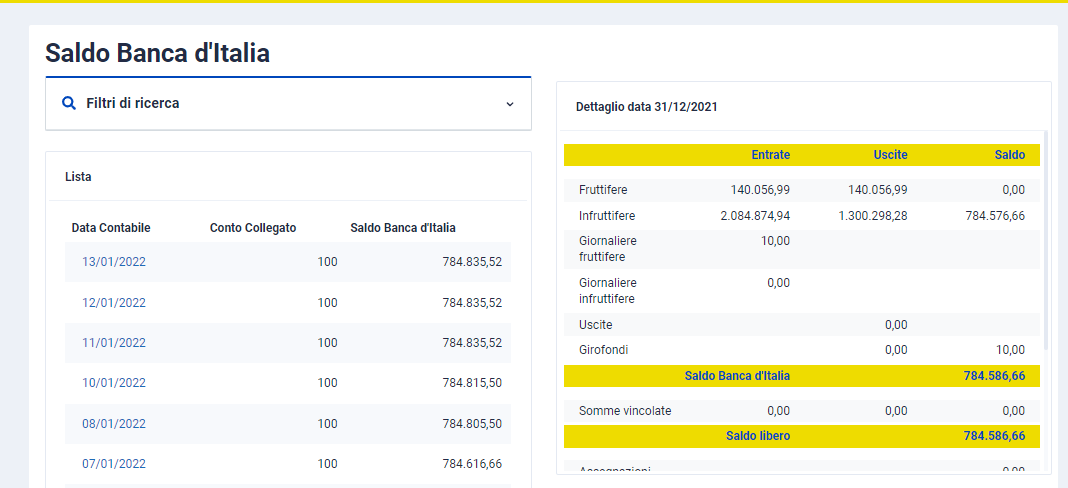The image size is (1068, 488).
Task: Sort by Data Contabile column header
Action: [x=111, y=228]
